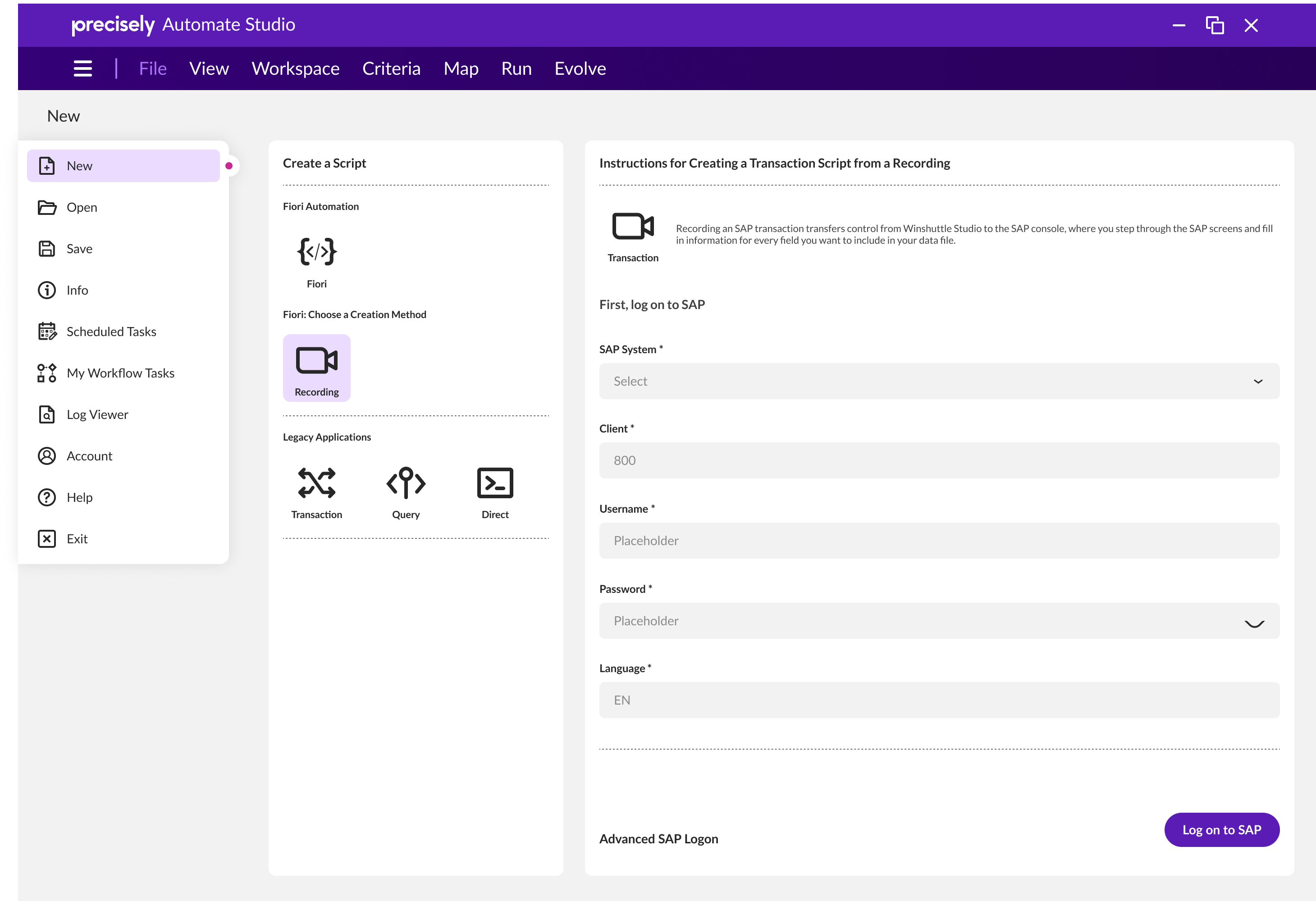The width and height of the screenshot is (1316, 901).
Task: Open Advanced SAP Logon
Action: click(658, 839)
